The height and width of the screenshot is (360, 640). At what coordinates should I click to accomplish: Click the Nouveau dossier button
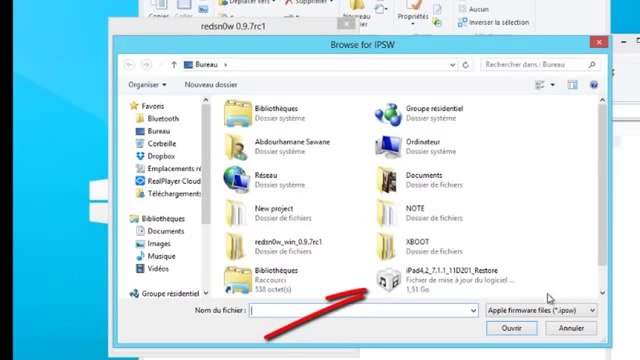click(x=211, y=84)
